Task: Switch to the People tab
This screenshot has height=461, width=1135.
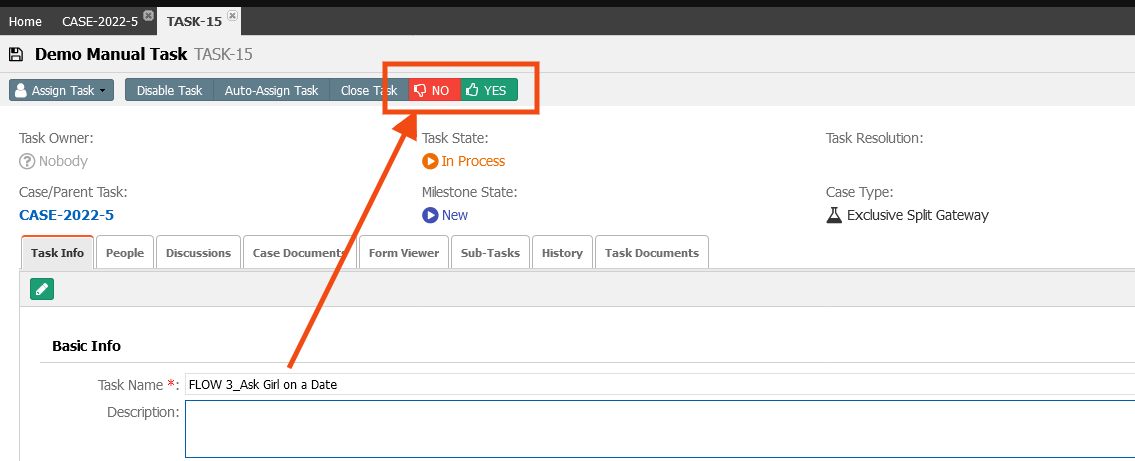Action: pos(125,253)
